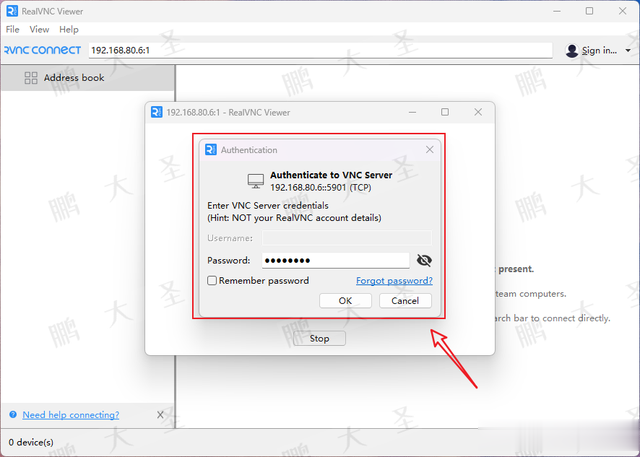Click the Address book grid icon
The image size is (640, 457).
[x=31, y=78]
